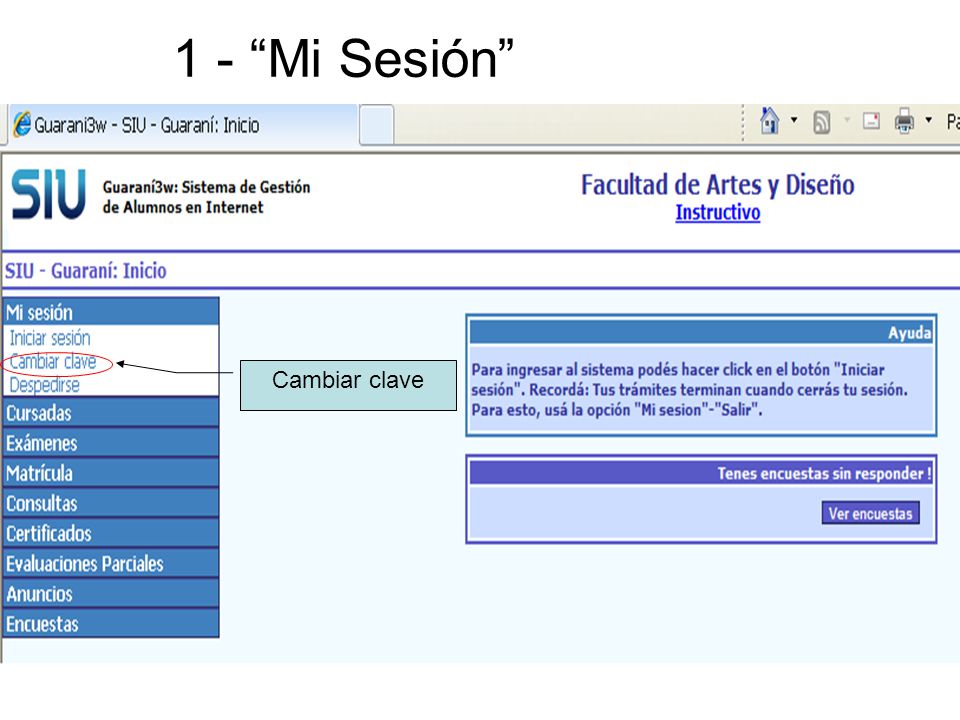Open a new blank browser tab
The height and width of the screenshot is (720, 960).
pyautogui.click(x=377, y=125)
